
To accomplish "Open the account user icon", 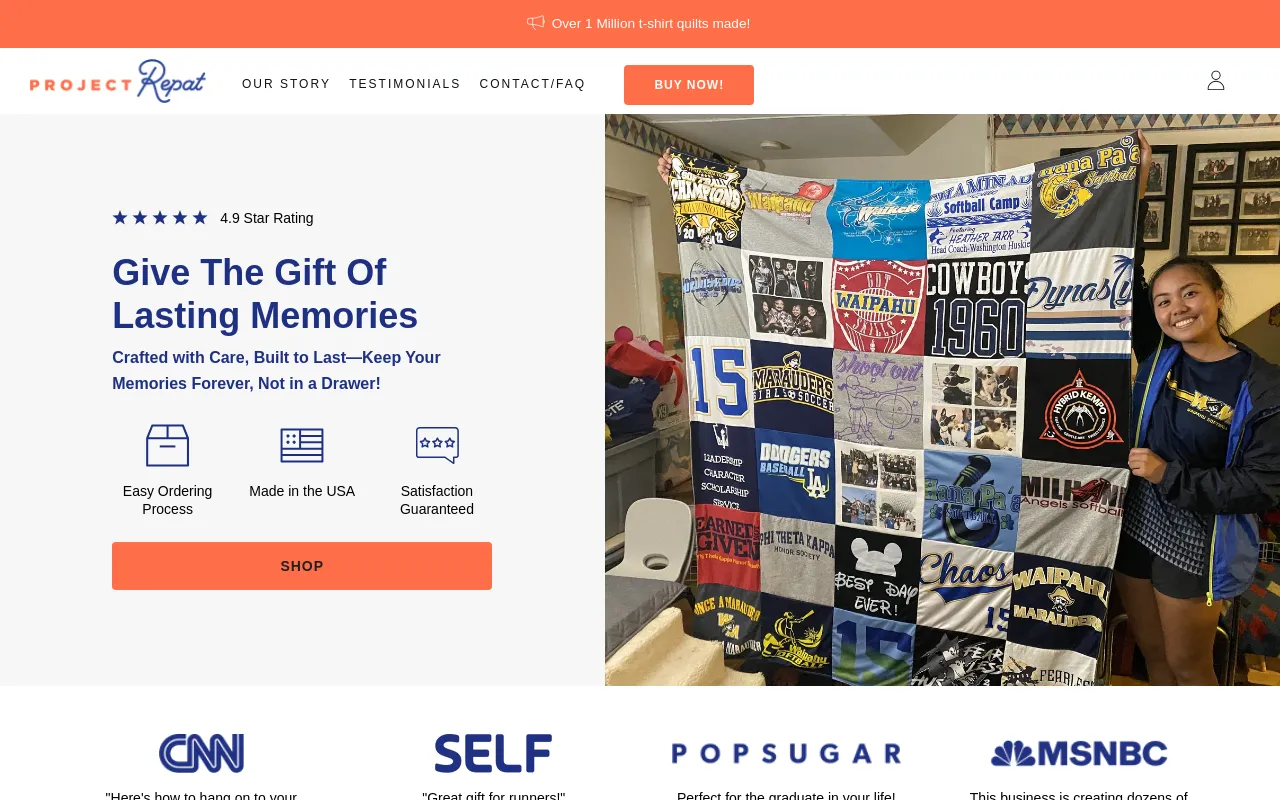I will coord(1216,80).
